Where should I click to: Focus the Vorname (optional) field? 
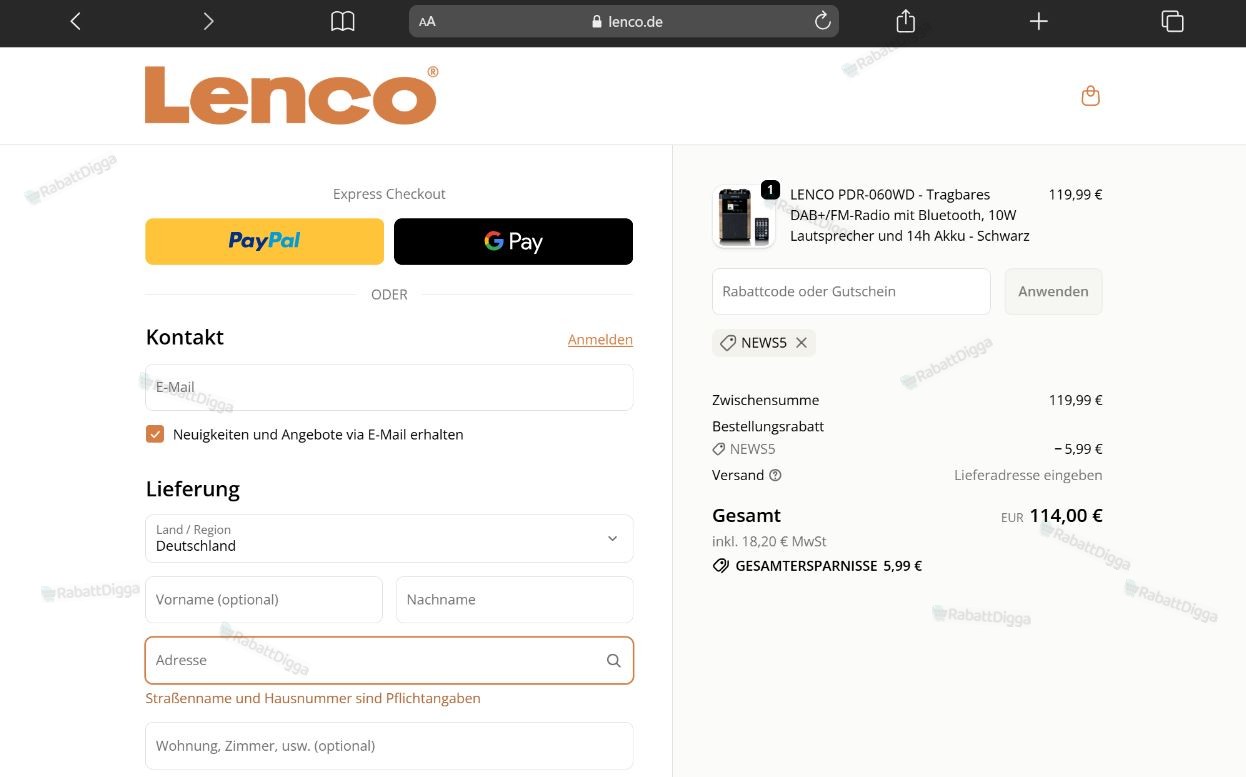[264, 599]
